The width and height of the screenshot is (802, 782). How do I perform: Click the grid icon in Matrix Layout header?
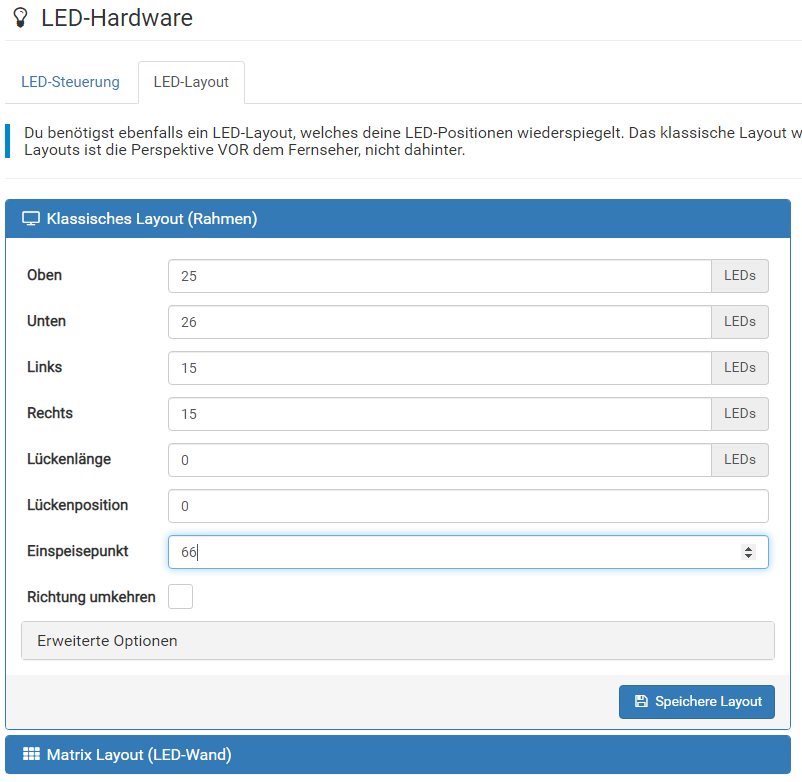pyautogui.click(x=31, y=755)
